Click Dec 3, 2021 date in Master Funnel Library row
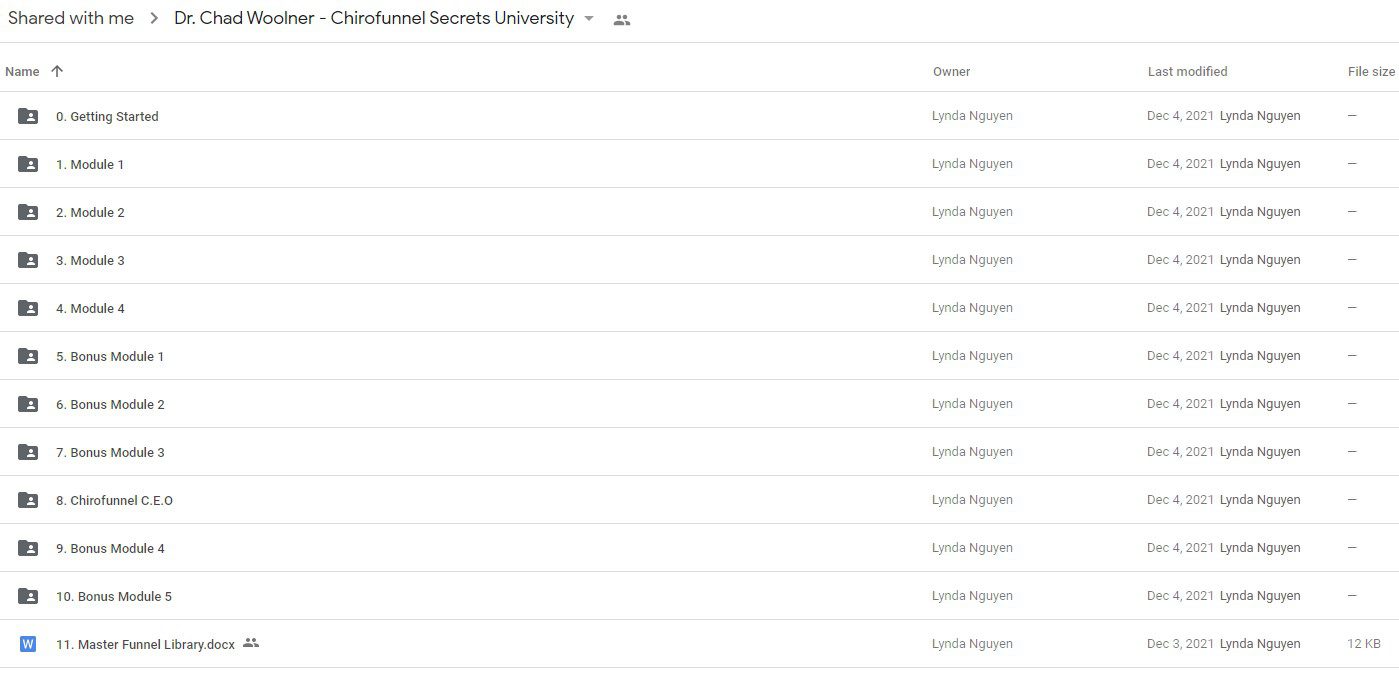This screenshot has width=1399, height=675. tap(1180, 644)
